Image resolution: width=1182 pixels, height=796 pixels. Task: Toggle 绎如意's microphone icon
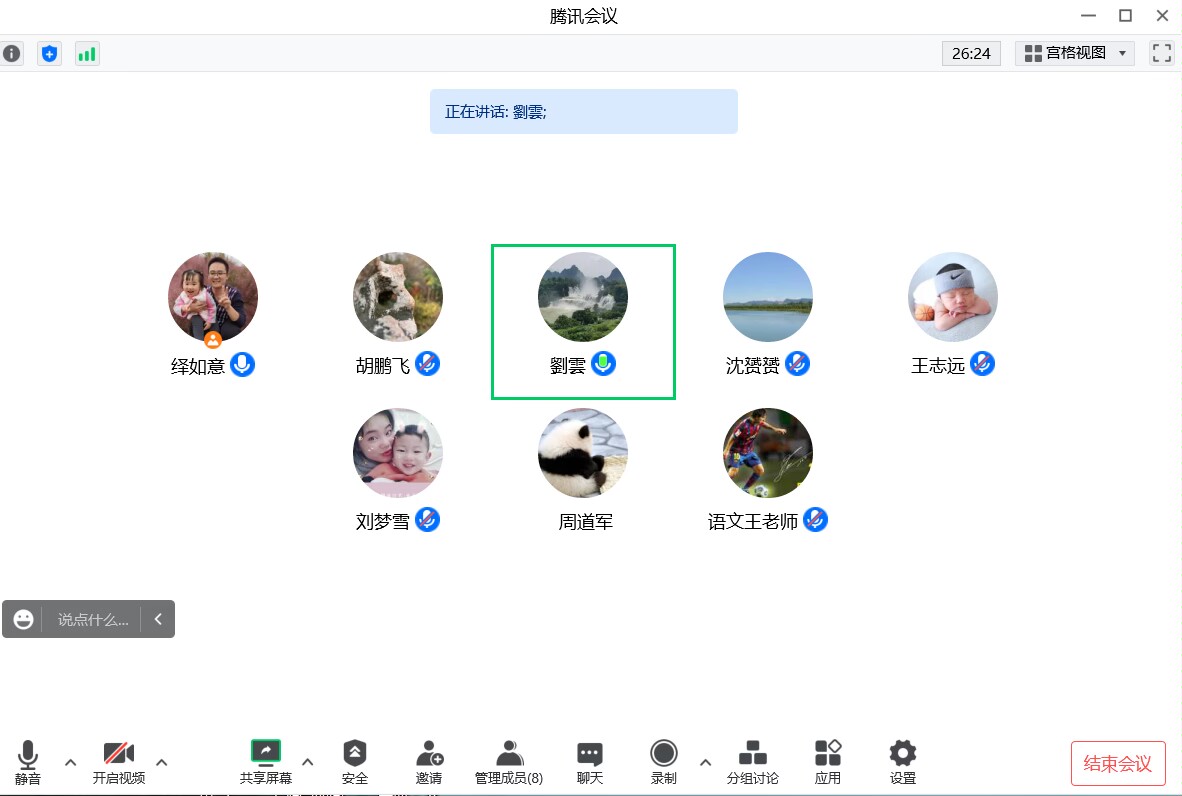tap(242, 365)
